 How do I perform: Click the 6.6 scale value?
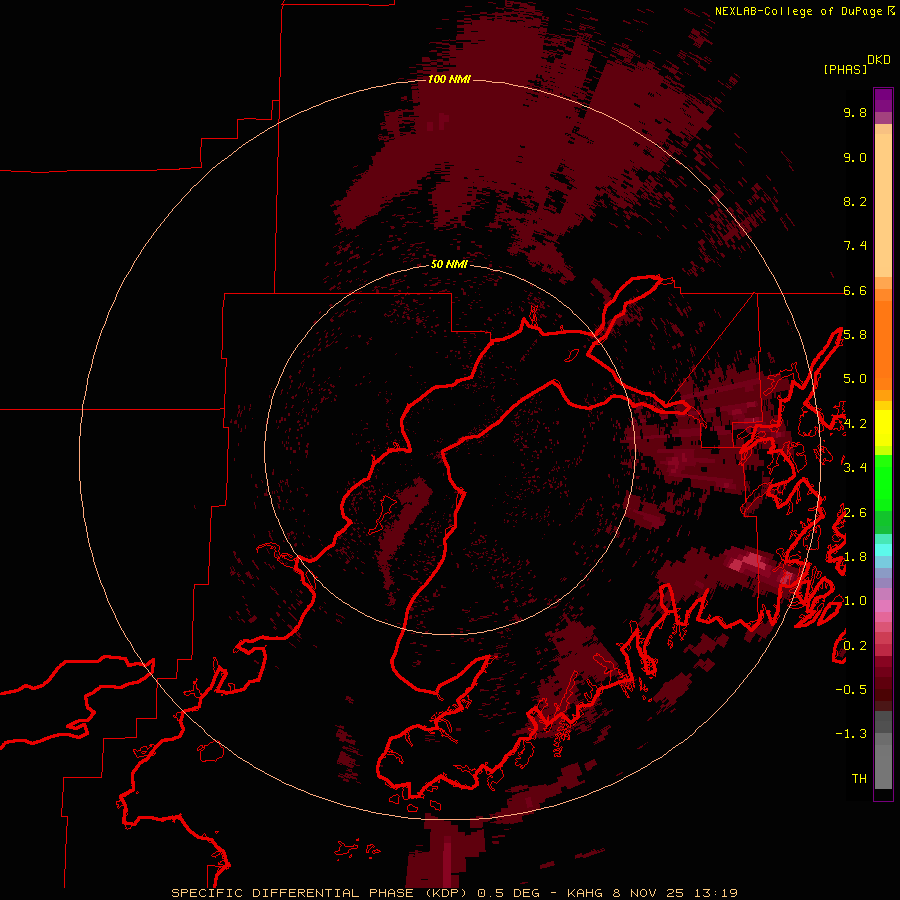(x=855, y=290)
